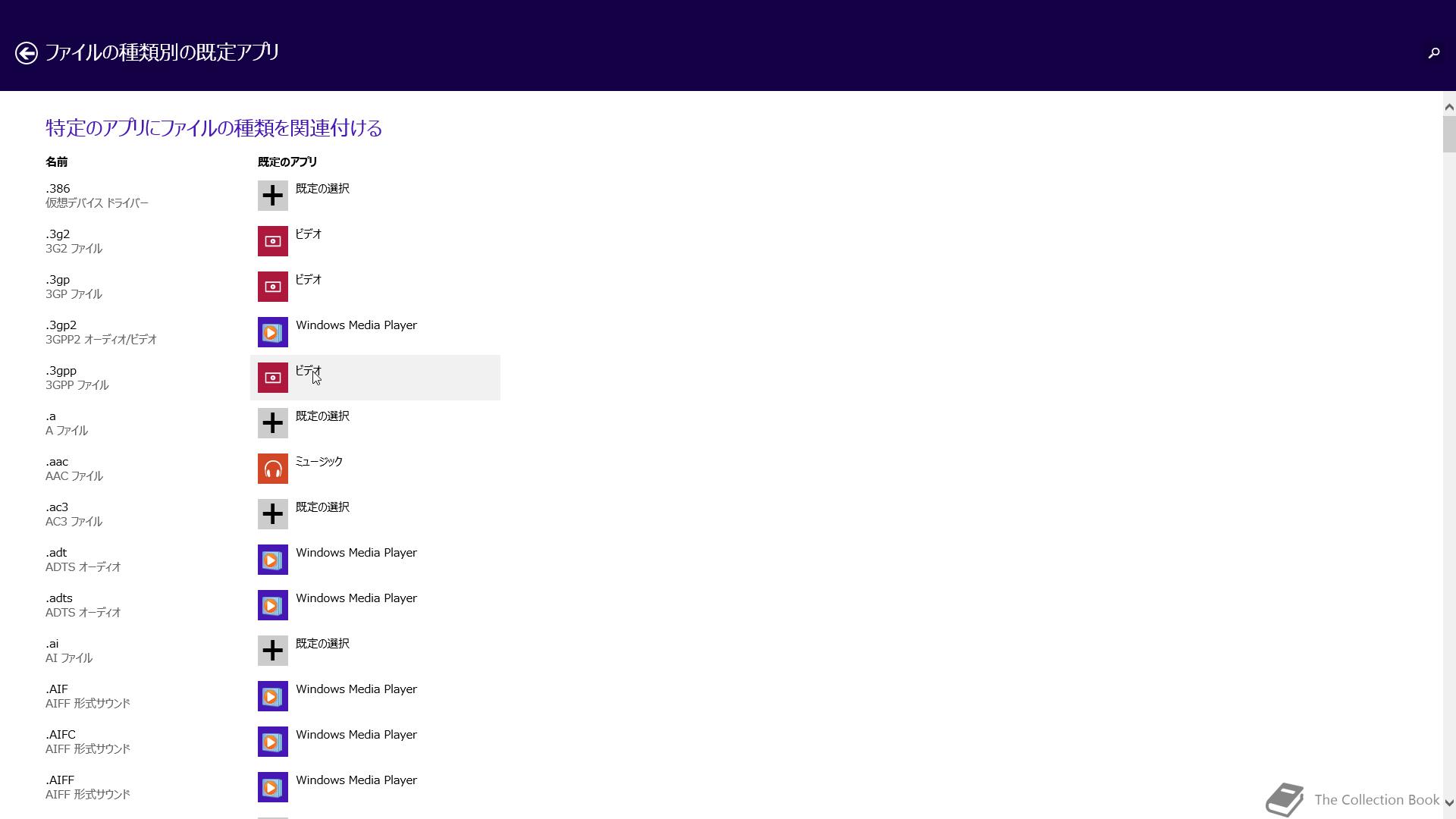Go back with the arrow icon
The image size is (1456, 819).
click(27, 52)
